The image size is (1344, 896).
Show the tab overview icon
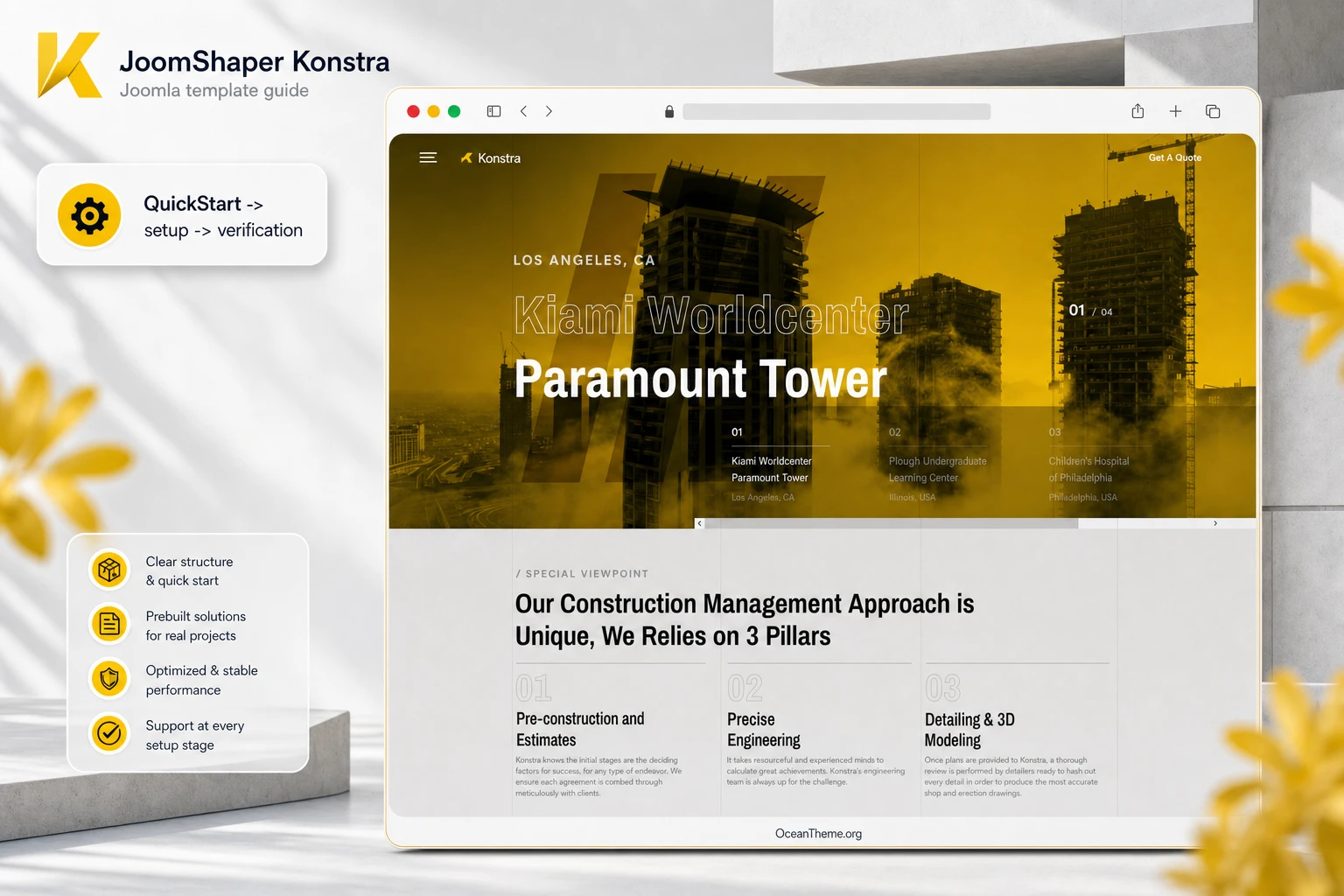tap(1213, 111)
